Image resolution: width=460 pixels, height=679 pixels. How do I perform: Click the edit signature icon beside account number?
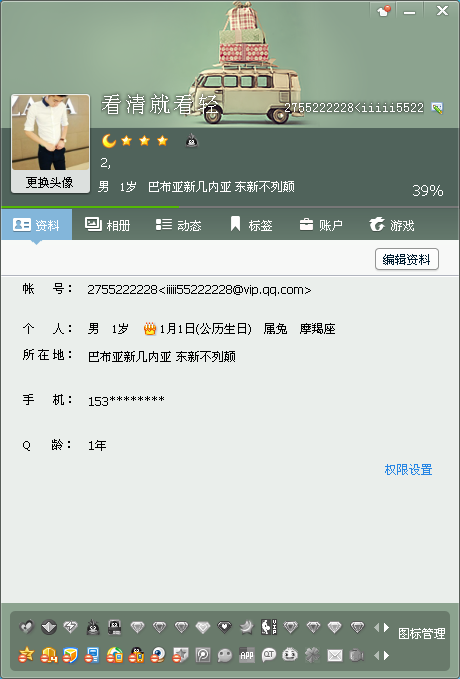pyautogui.click(x=437, y=108)
